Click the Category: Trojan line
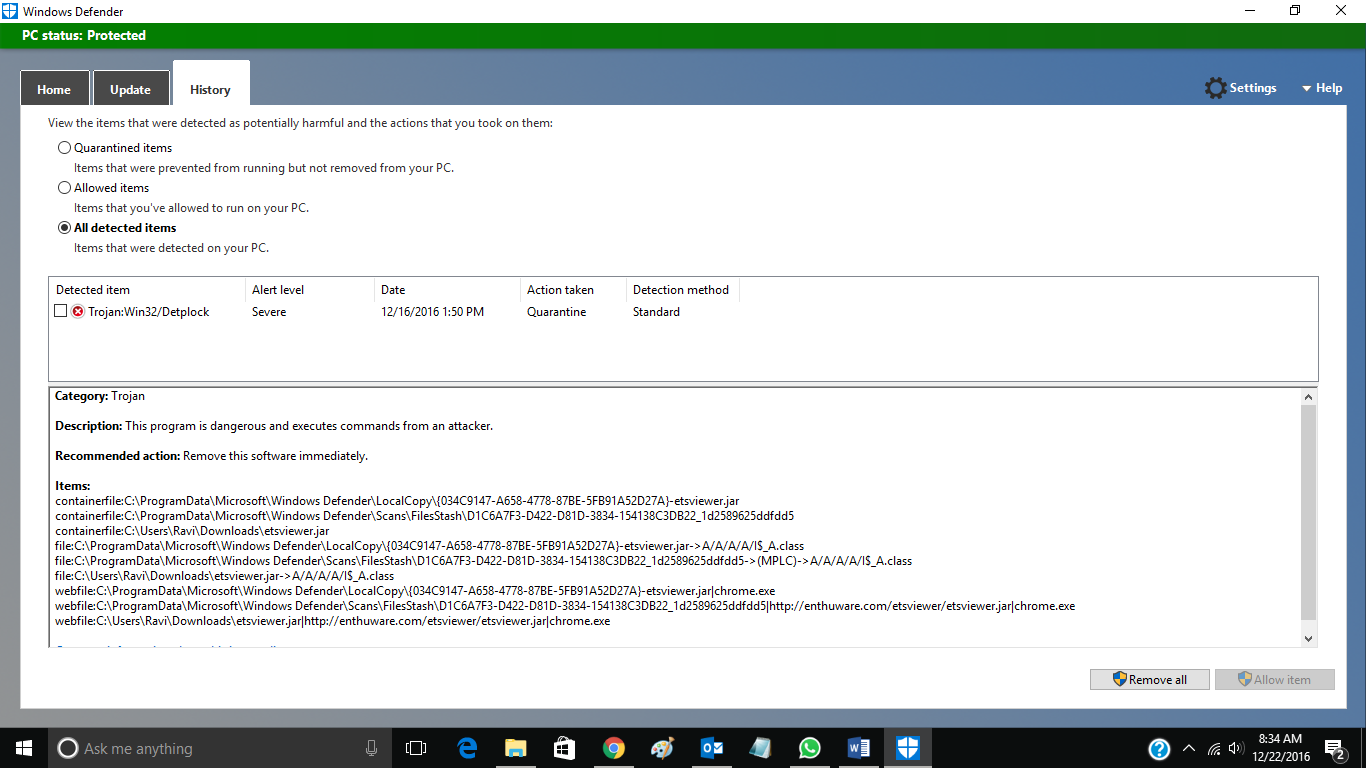This screenshot has height=768, width=1366. coord(100,396)
